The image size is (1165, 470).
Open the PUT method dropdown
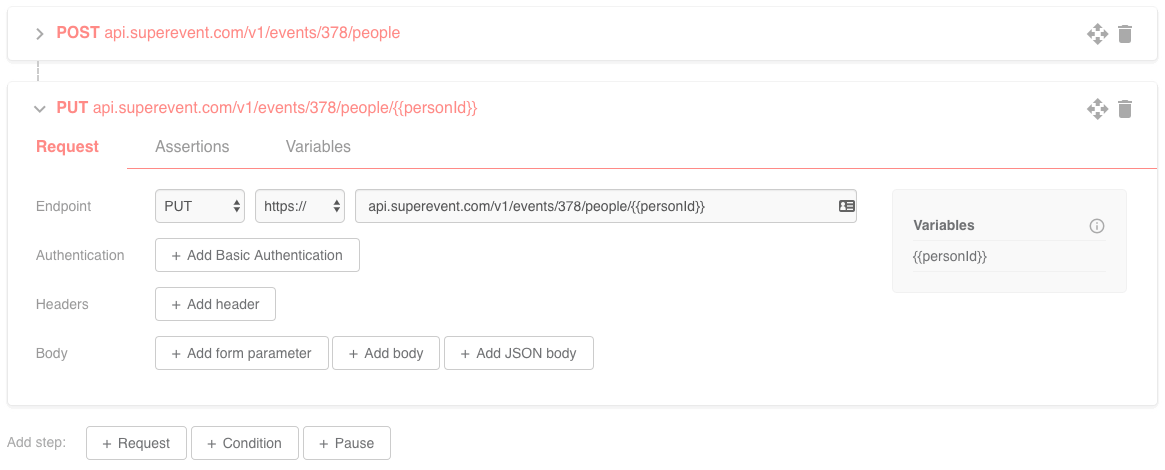200,206
